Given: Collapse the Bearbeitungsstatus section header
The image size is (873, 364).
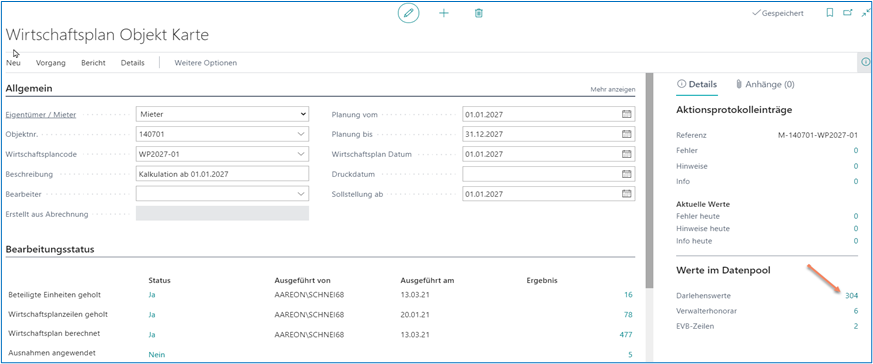Looking at the screenshot, I should coord(50,249).
